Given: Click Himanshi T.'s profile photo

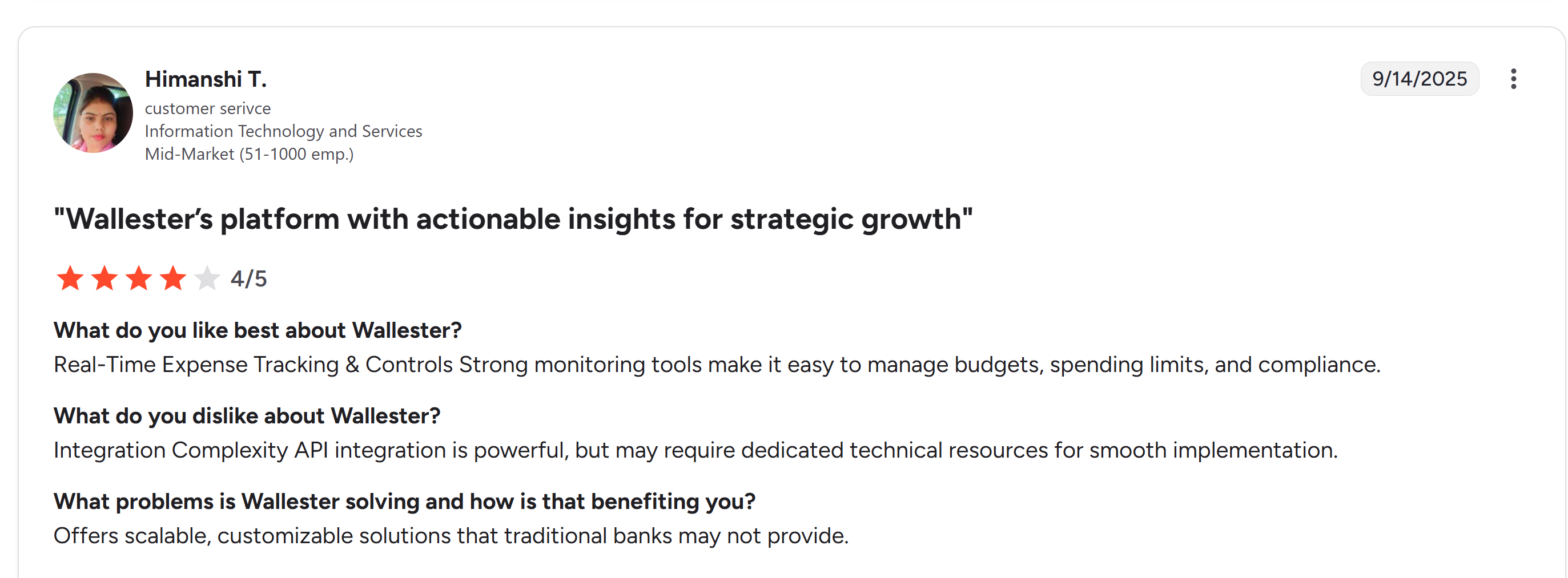Looking at the screenshot, I should (x=93, y=113).
